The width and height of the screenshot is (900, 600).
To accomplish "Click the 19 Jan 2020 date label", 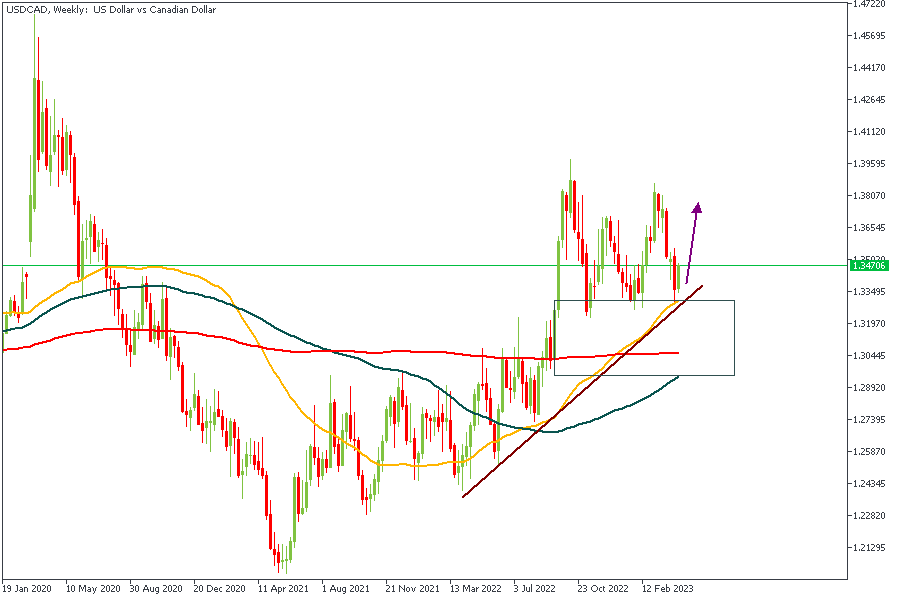I will point(28,588).
